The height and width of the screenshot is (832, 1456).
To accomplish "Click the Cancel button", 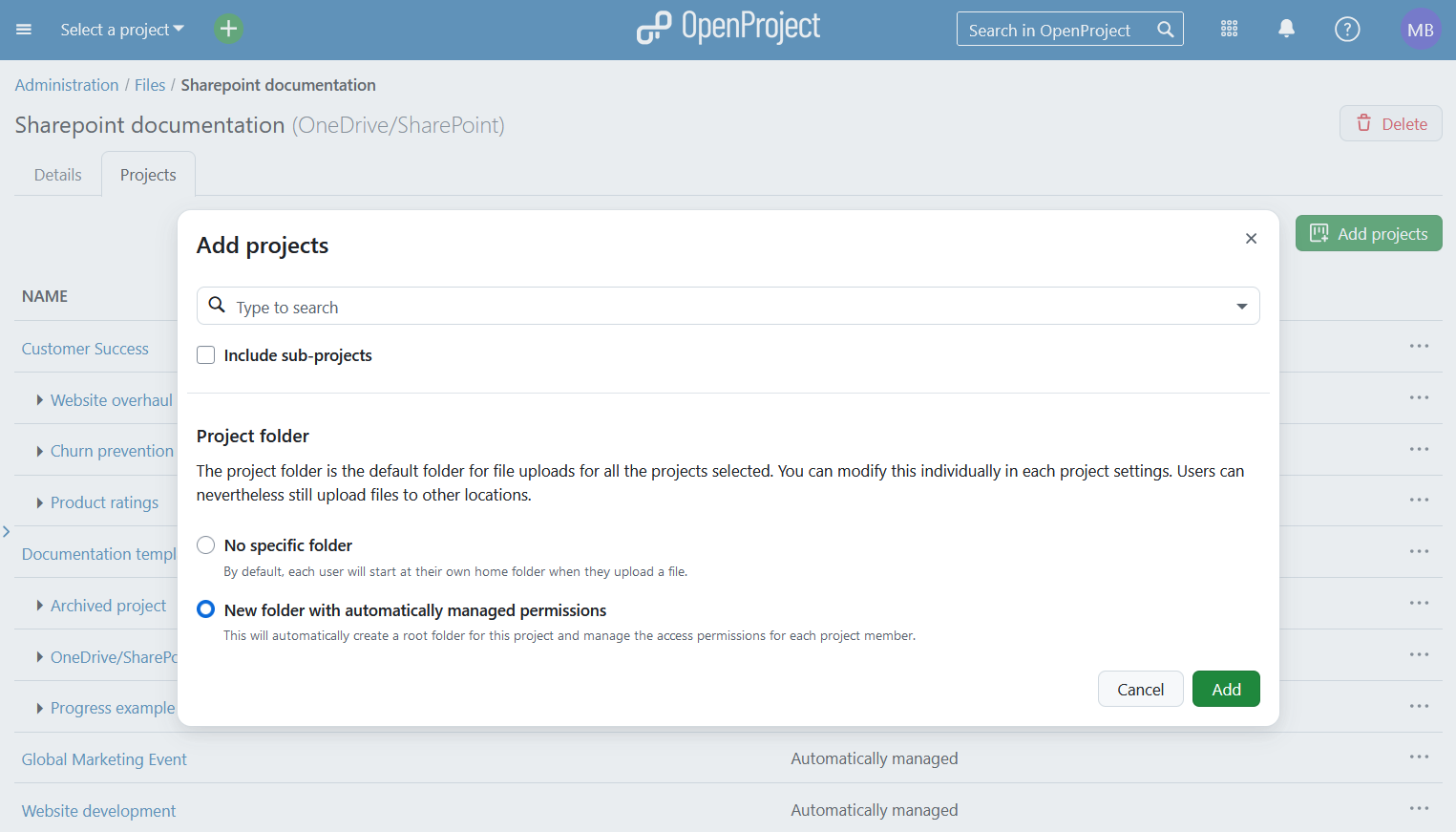I will point(1140,689).
